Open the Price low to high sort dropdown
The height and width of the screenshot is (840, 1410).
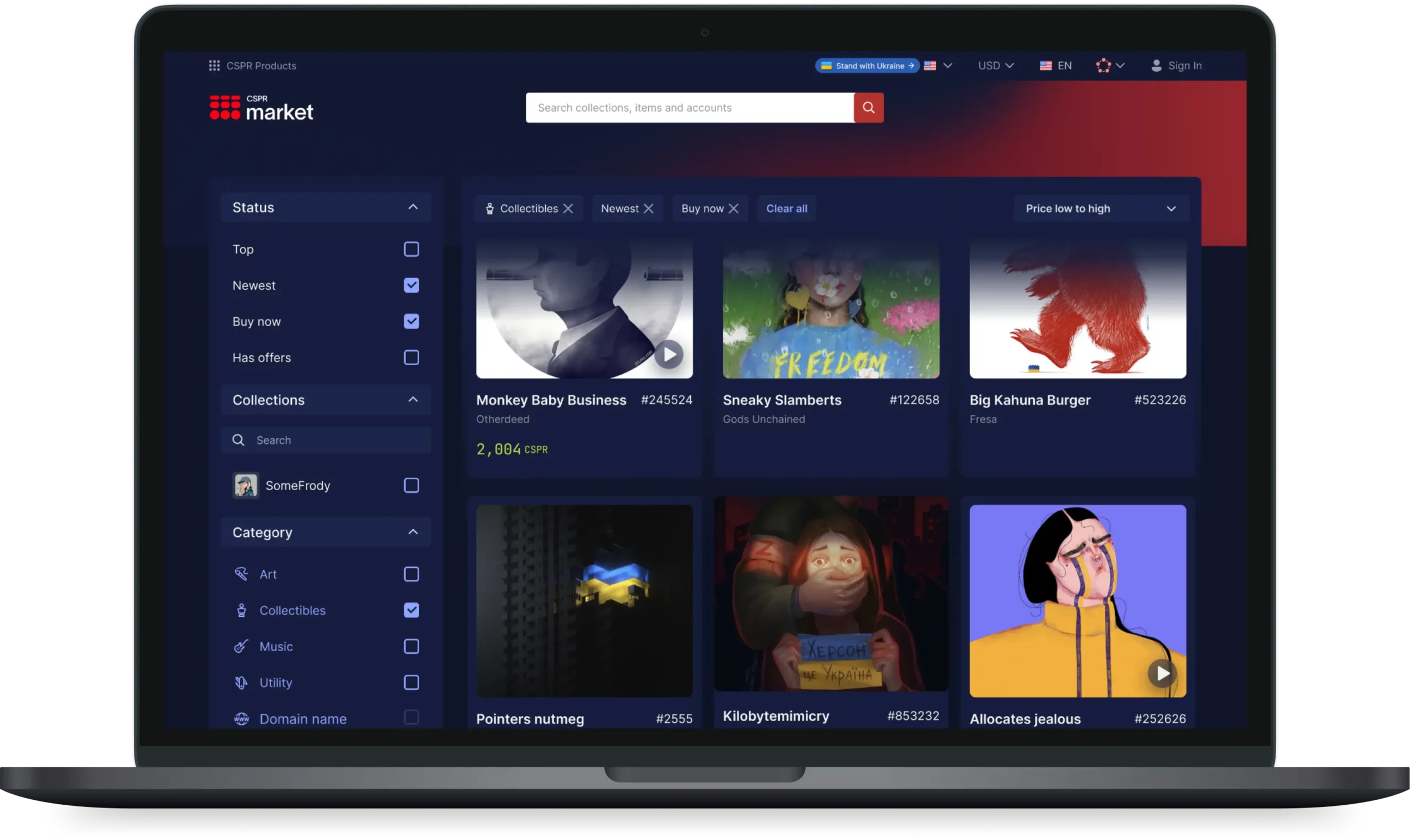(1101, 209)
